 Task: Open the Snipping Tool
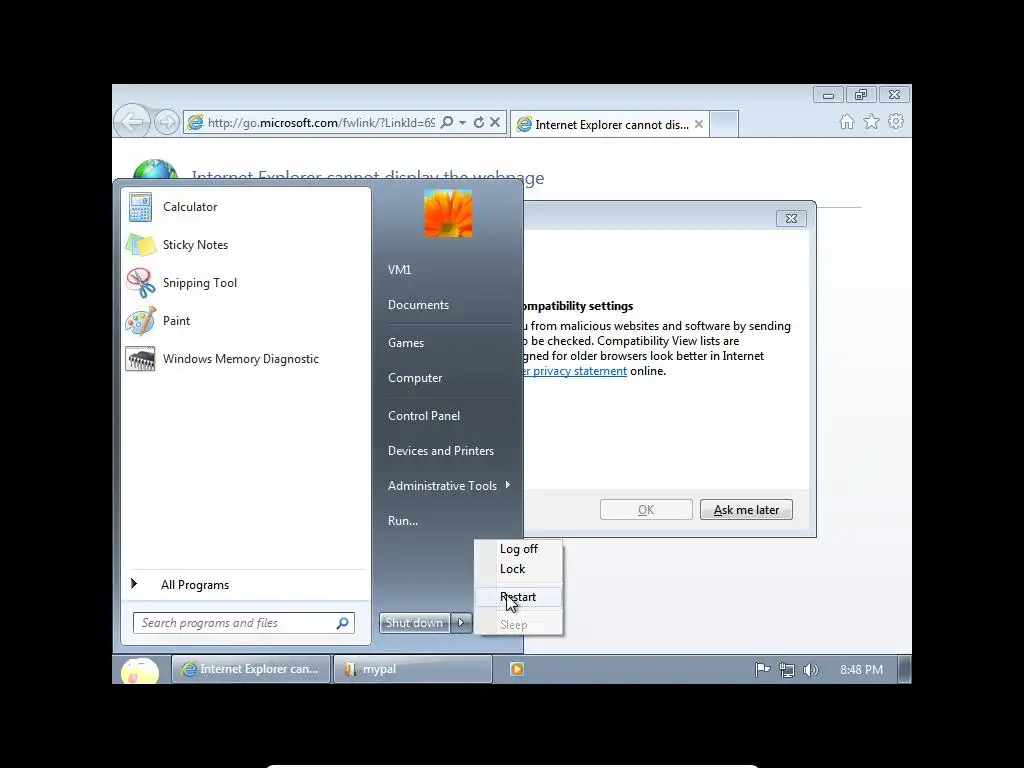(x=246, y=283)
